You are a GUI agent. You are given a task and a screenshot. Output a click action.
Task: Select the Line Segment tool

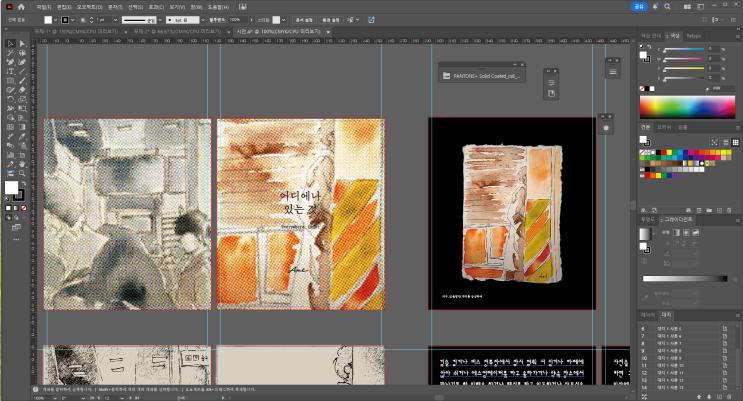(x=22, y=72)
